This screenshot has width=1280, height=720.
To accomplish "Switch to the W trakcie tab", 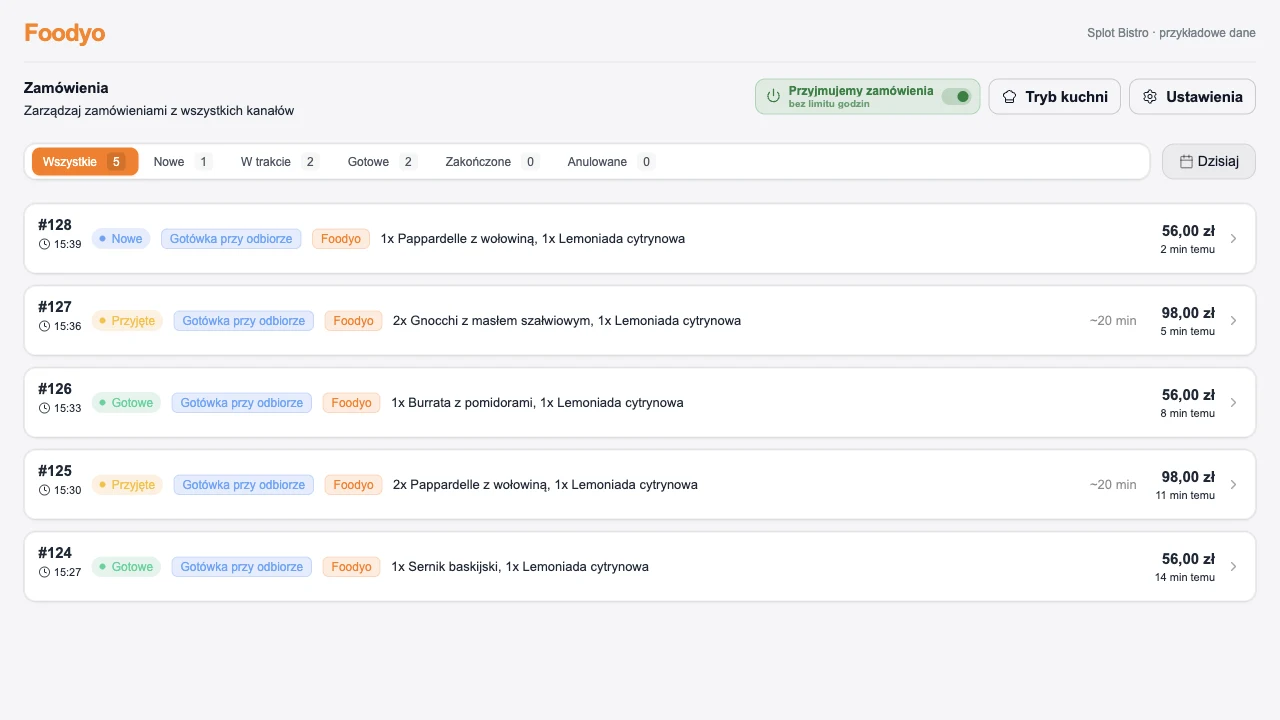I will (279, 161).
